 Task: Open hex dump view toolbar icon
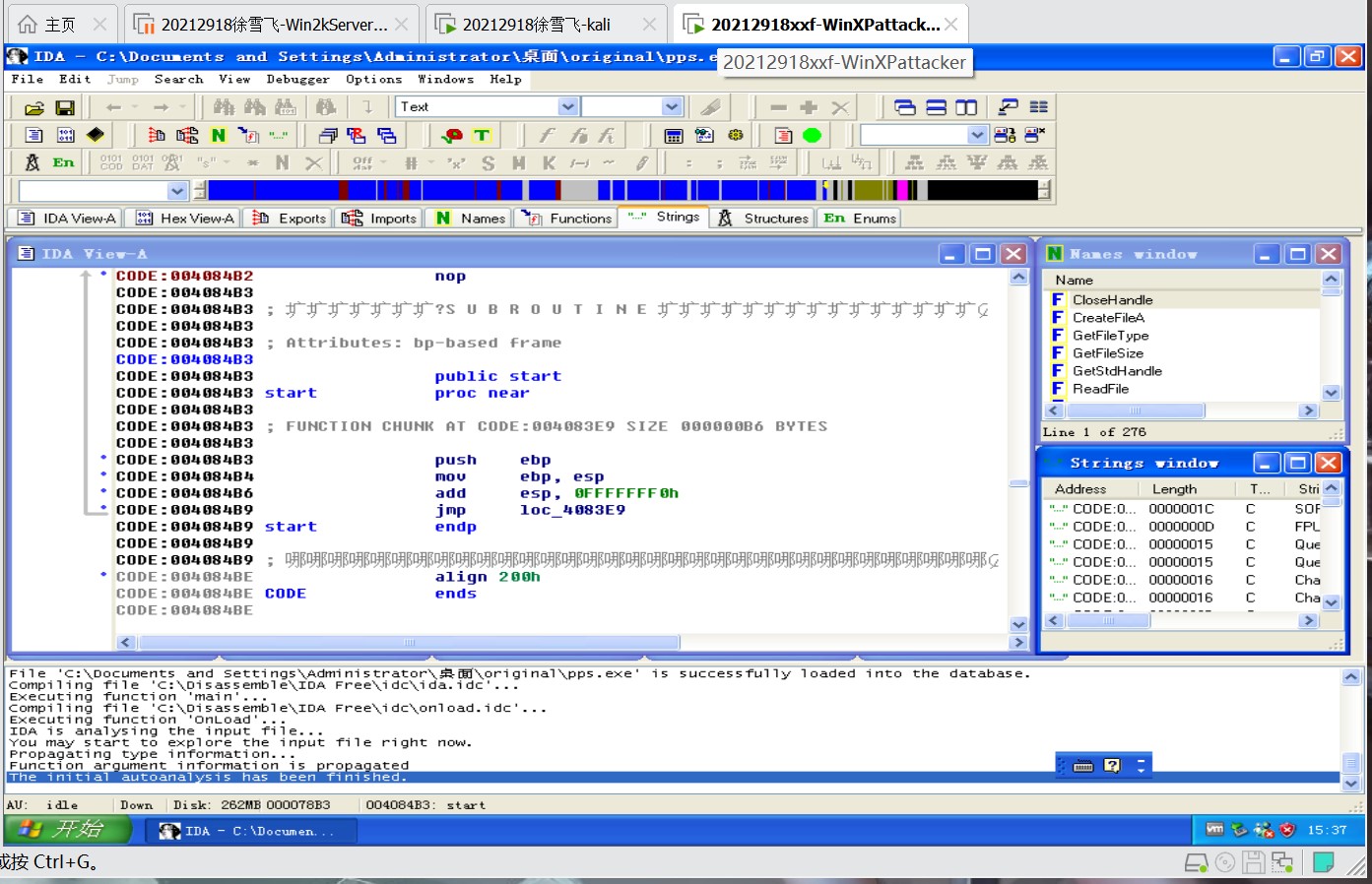tap(65, 135)
